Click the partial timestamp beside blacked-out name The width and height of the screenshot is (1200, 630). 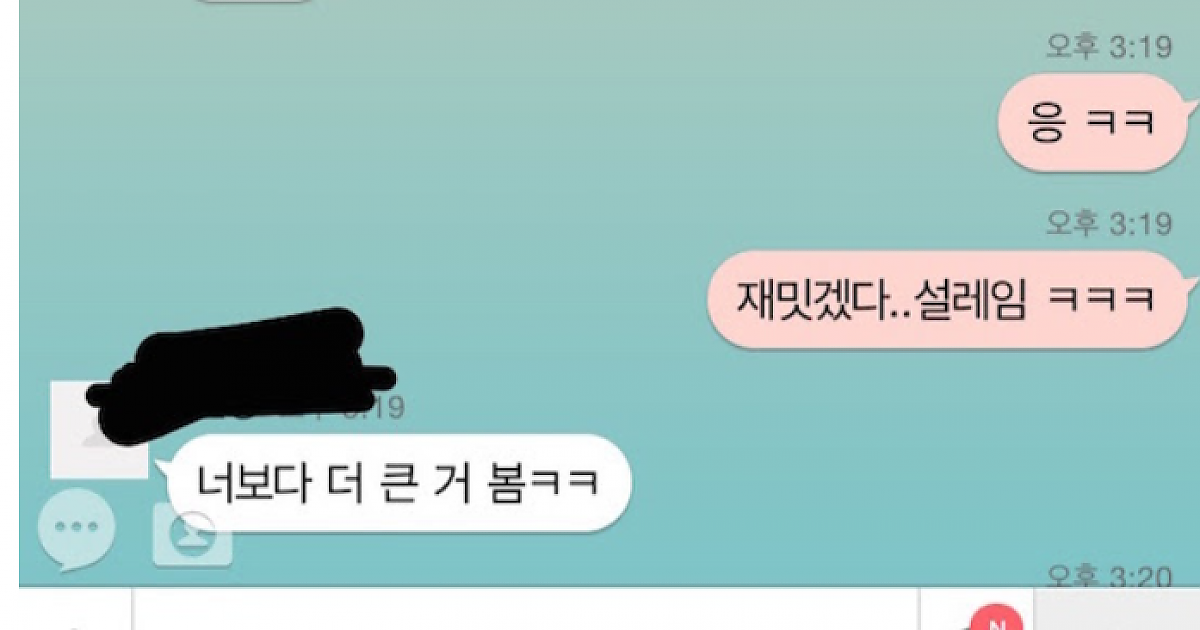click(x=372, y=407)
